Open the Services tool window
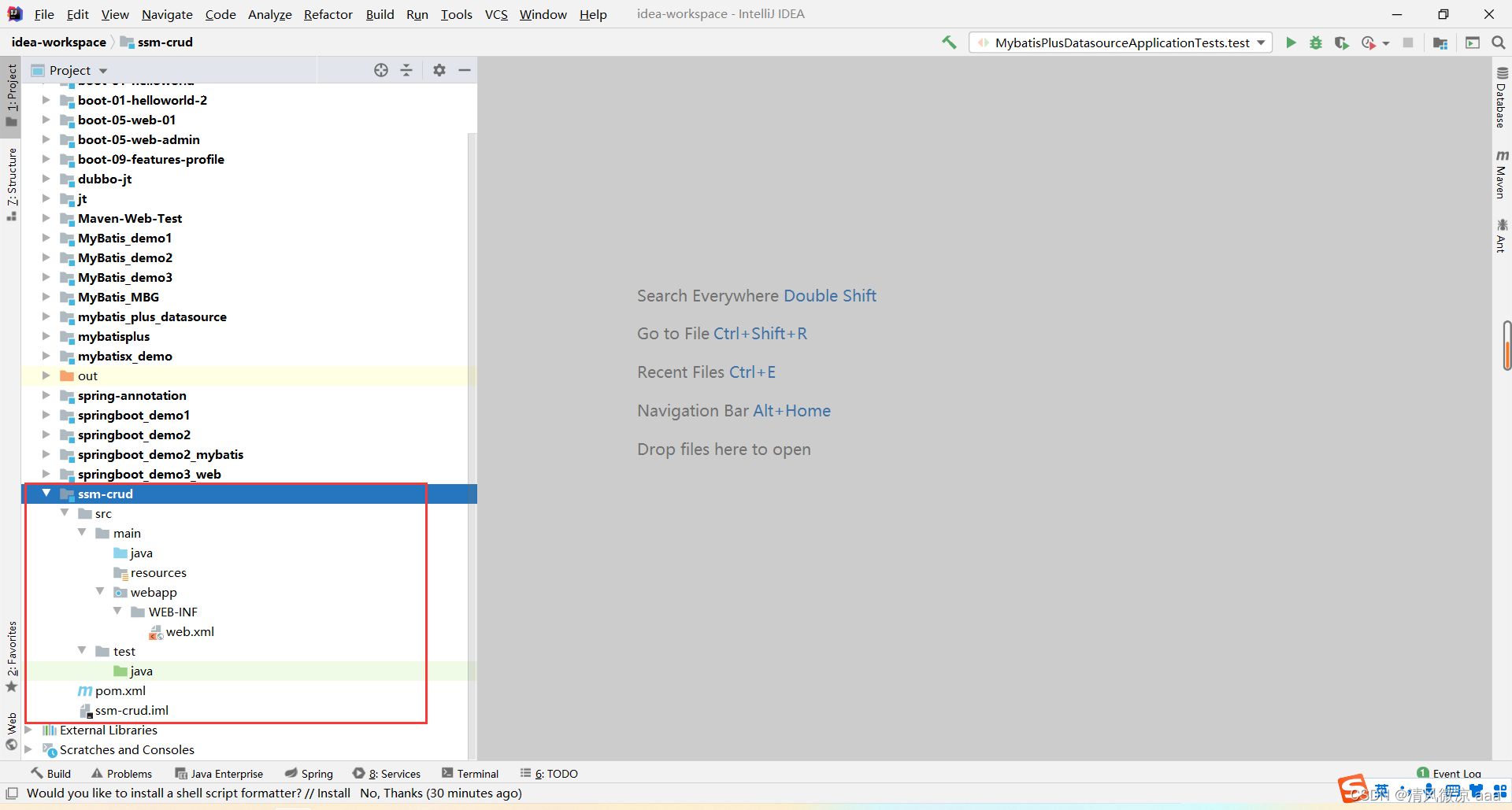The image size is (1512, 810). pos(387,774)
